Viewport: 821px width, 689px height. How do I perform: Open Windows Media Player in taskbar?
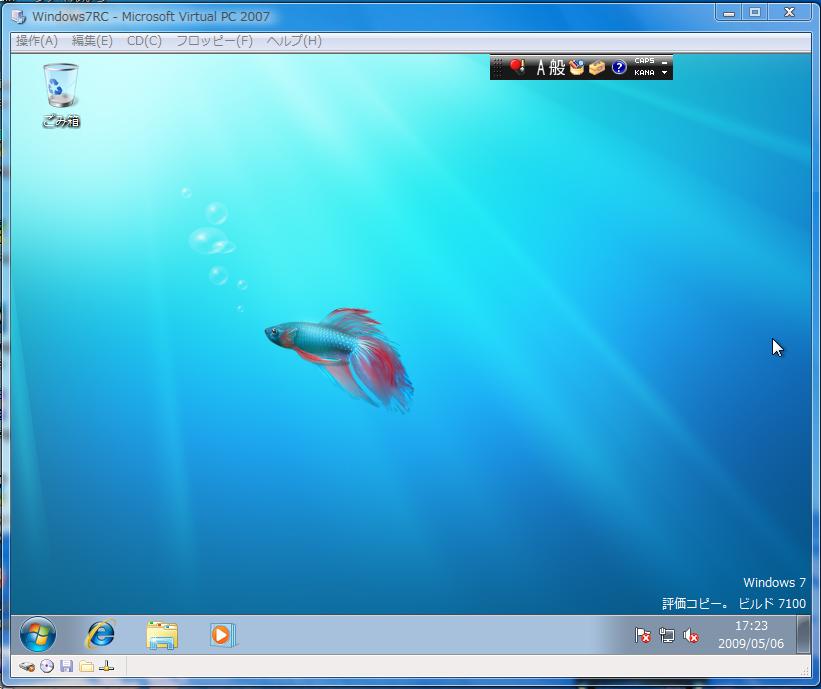[x=222, y=634]
